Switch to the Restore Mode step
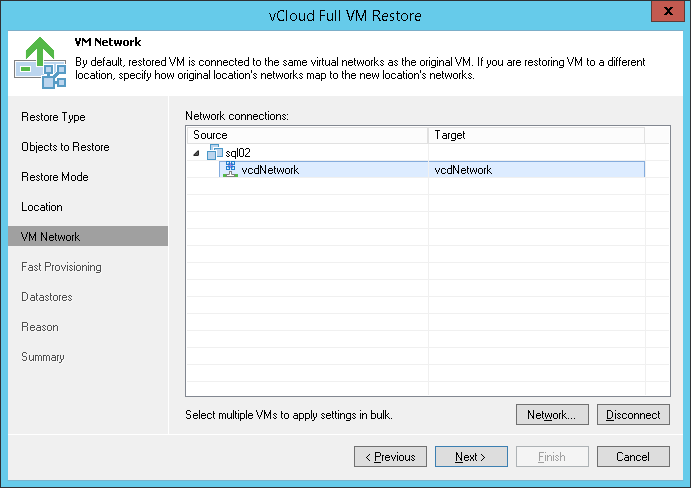Screen dimensions: 691x488 pyautogui.click(x=55, y=177)
